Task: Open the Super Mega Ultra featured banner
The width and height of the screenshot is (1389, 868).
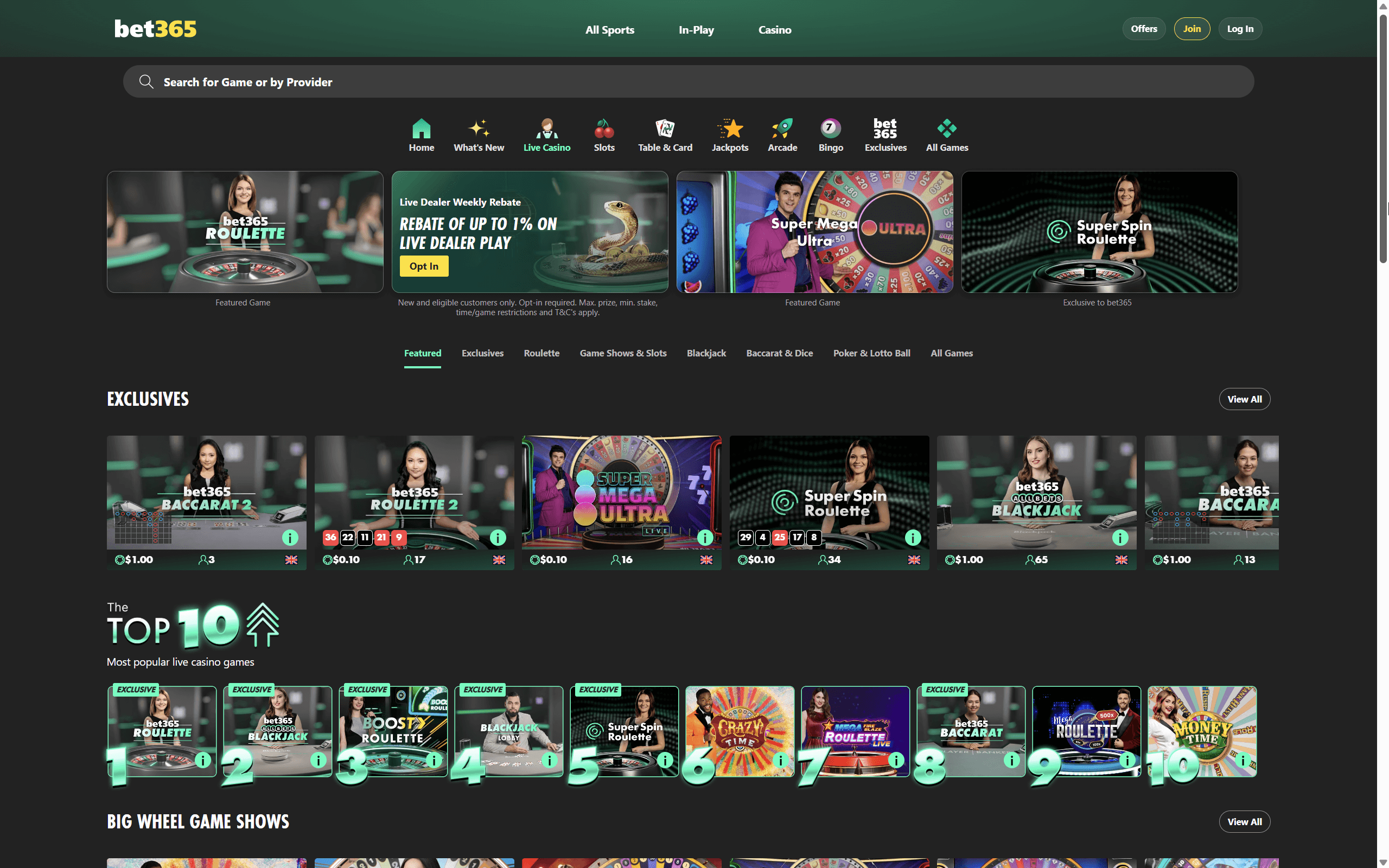Action: coord(814,232)
